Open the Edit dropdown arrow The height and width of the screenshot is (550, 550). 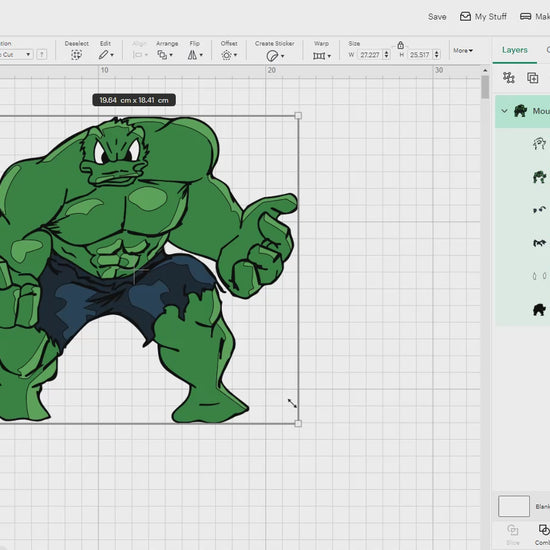pyautogui.click(x=112, y=55)
